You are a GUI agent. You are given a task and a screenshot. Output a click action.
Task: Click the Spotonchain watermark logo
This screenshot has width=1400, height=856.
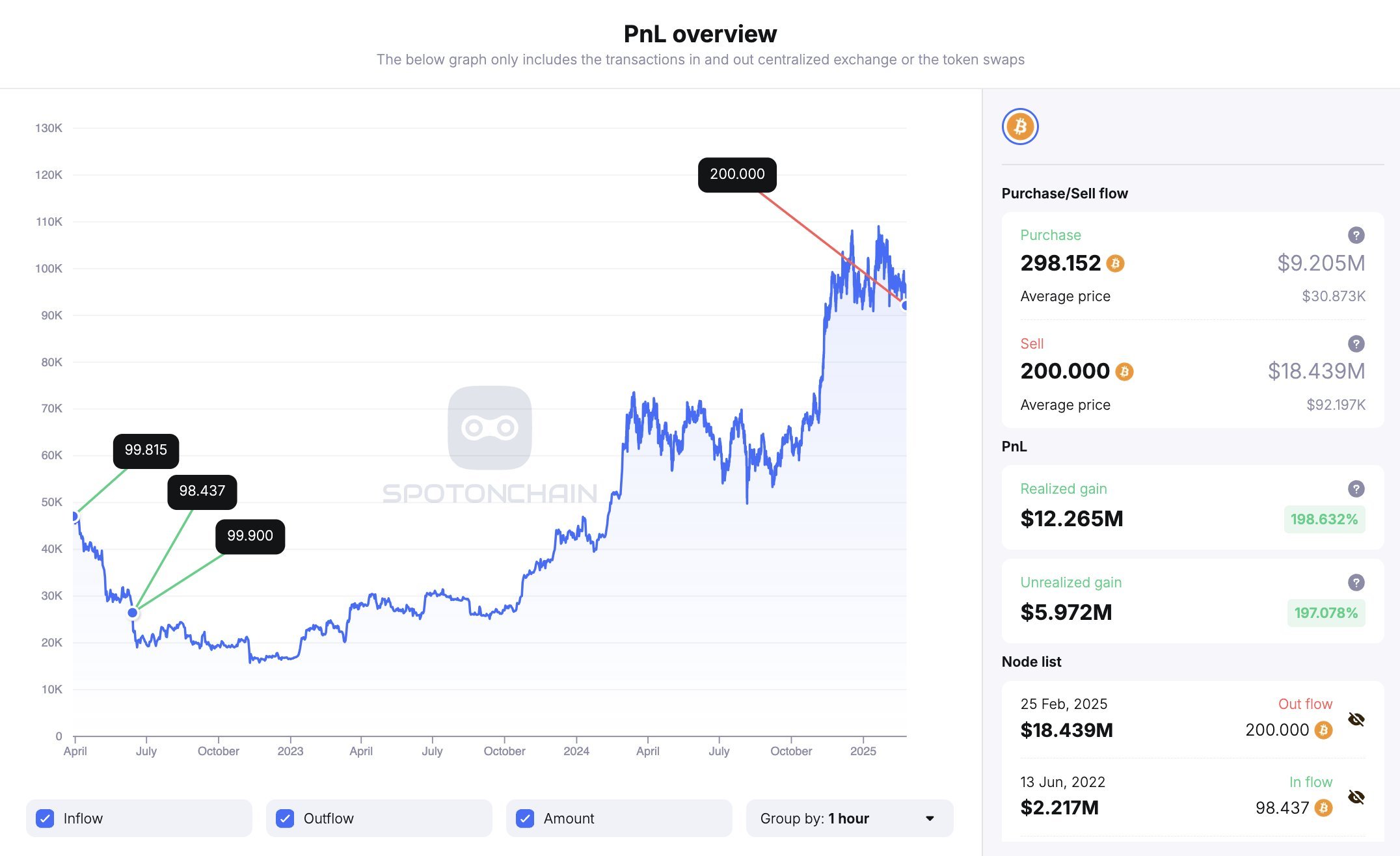click(490, 428)
